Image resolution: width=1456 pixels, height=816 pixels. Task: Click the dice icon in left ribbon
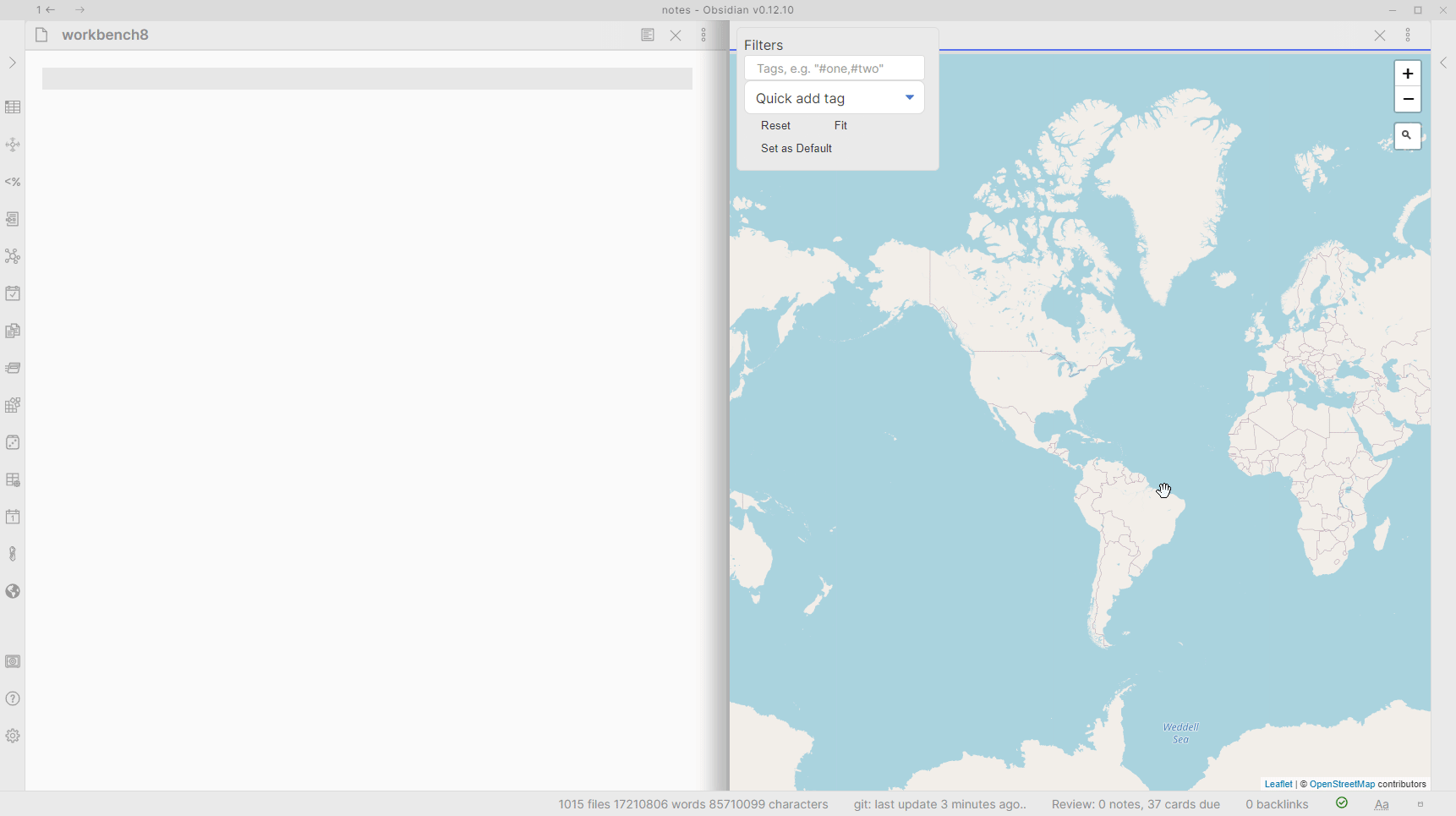point(13,442)
